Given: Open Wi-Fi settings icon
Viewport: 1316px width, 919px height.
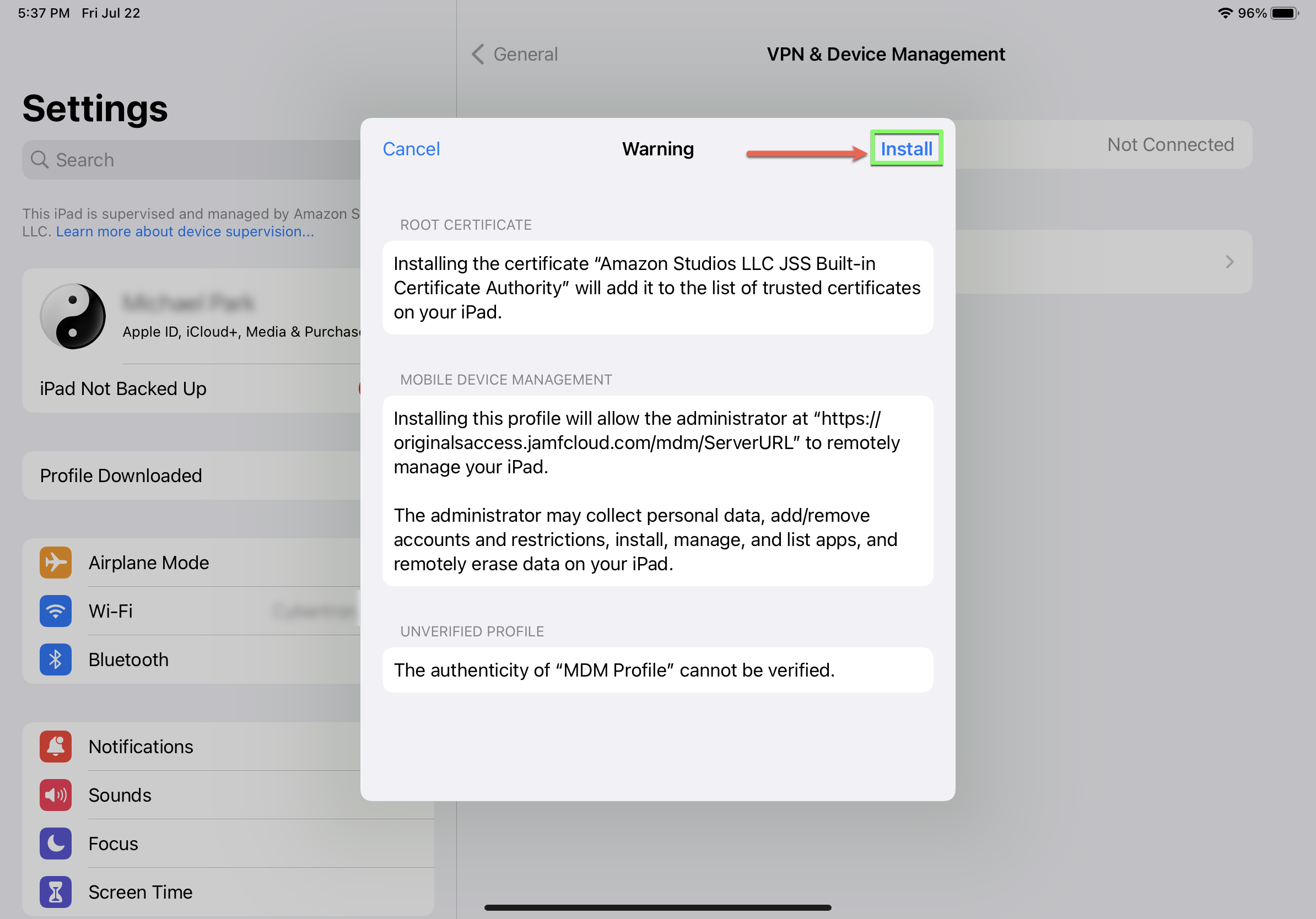Looking at the screenshot, I should pos(56,612).
